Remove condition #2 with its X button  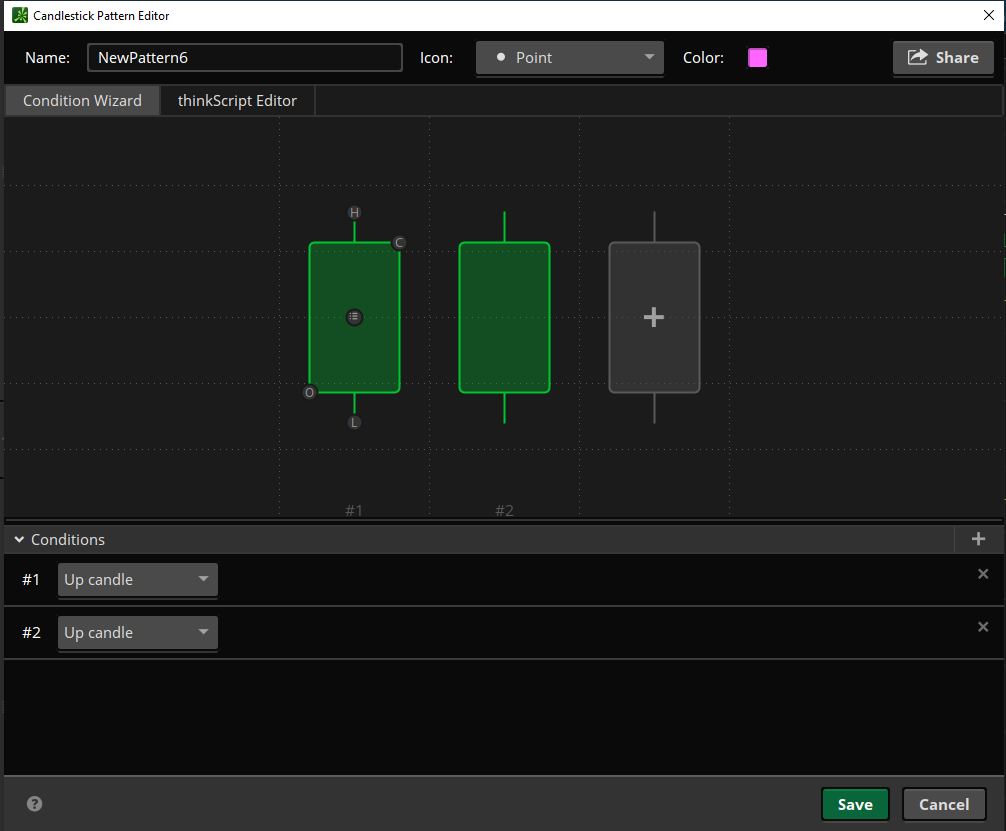point(983,627)
